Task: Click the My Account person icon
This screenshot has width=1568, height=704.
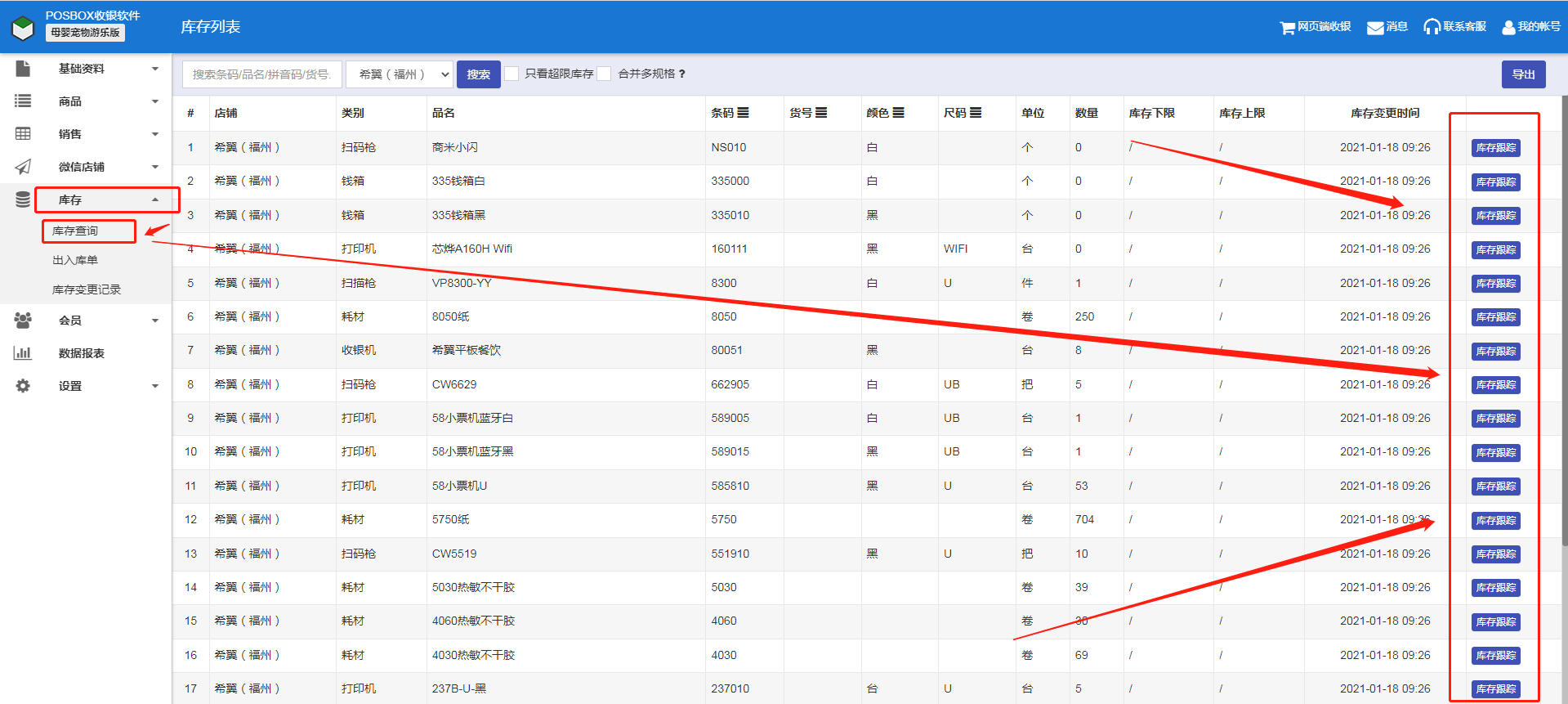Action: point(1508,27)
